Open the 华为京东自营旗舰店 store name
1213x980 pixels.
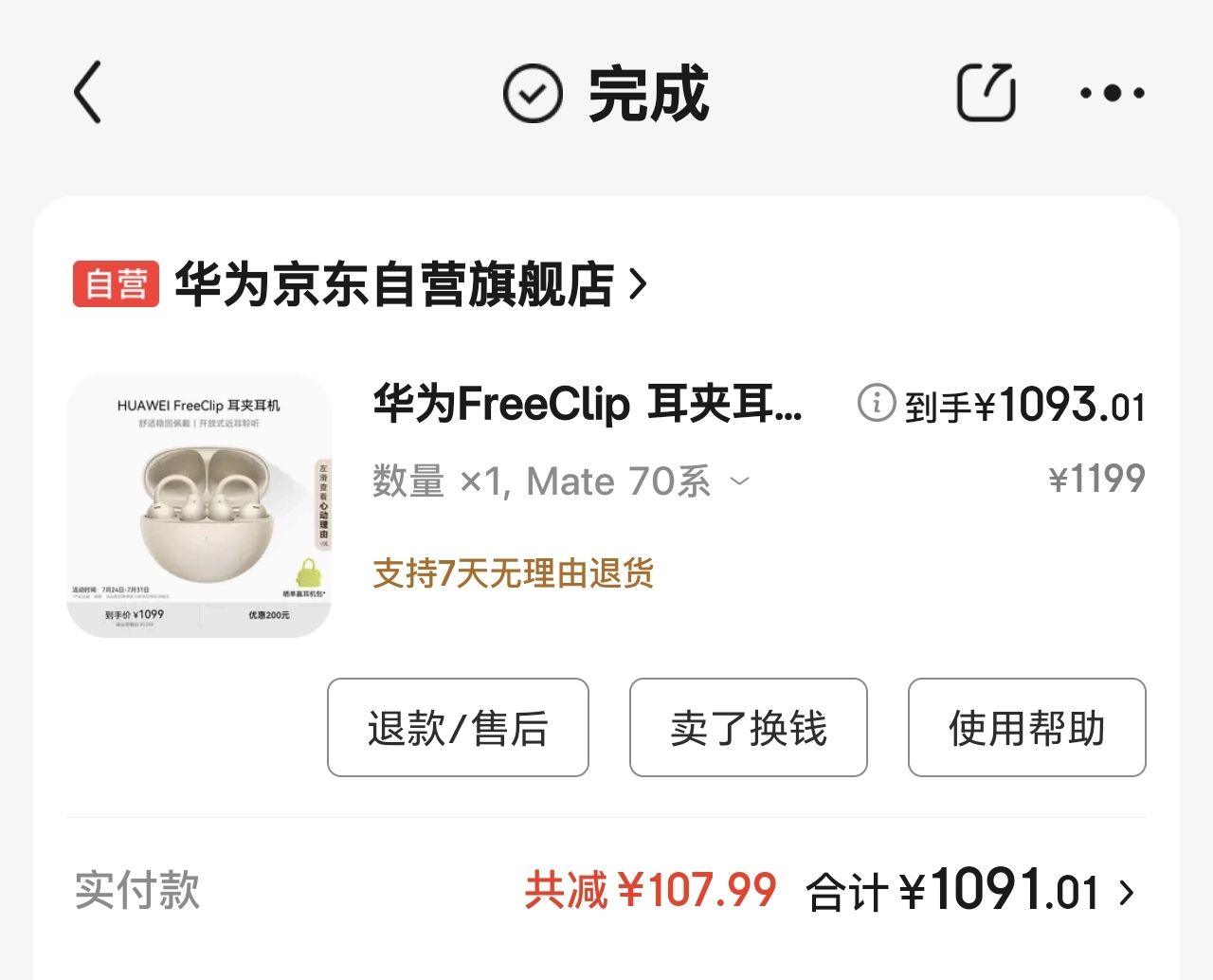click(394, 283)
